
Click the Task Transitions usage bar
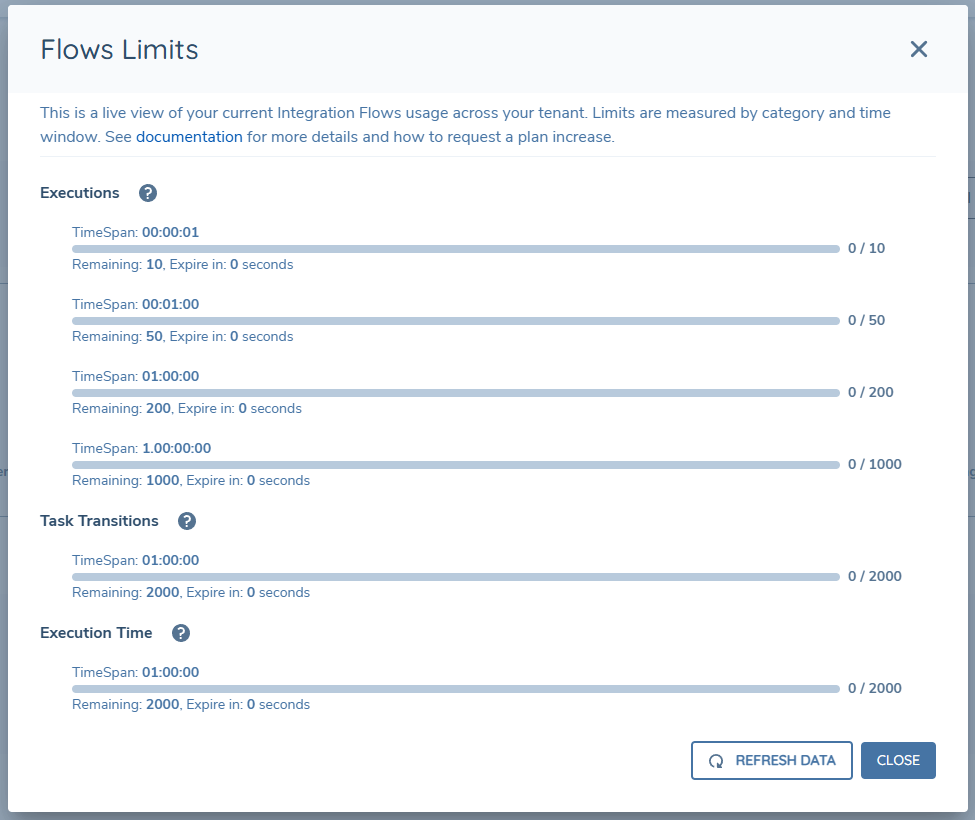tap(455, 577)
